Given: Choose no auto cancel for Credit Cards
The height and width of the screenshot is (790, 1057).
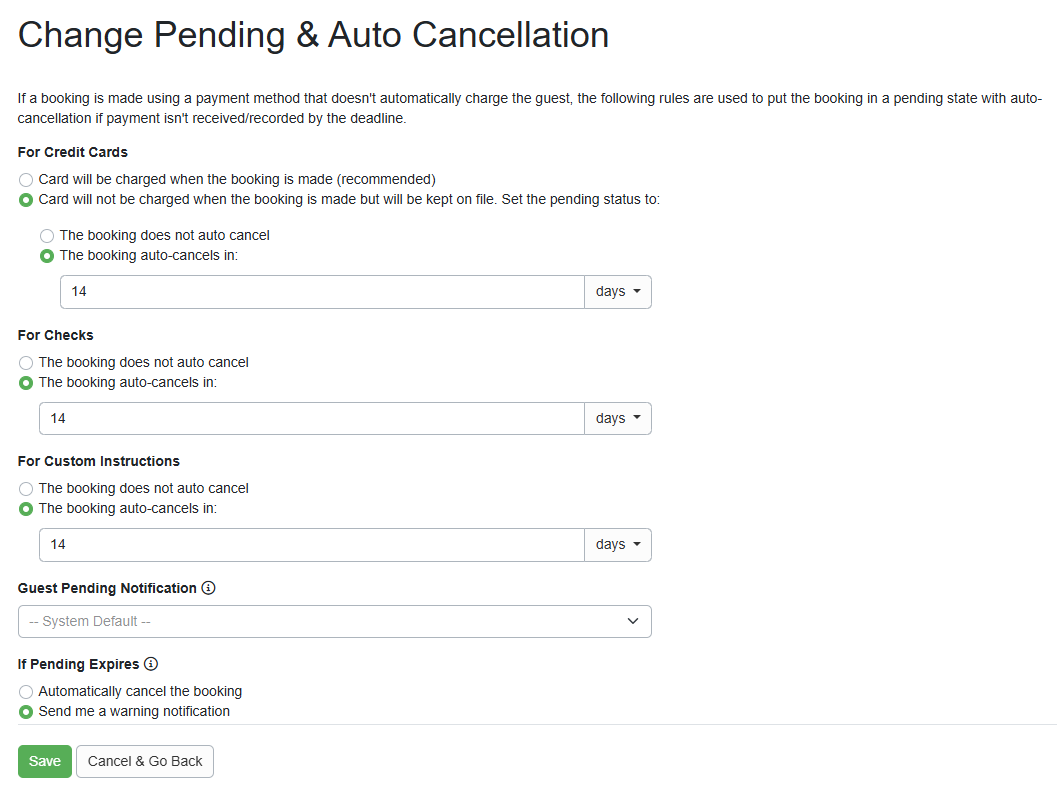Looking at the screenshot, I should 46,235.
